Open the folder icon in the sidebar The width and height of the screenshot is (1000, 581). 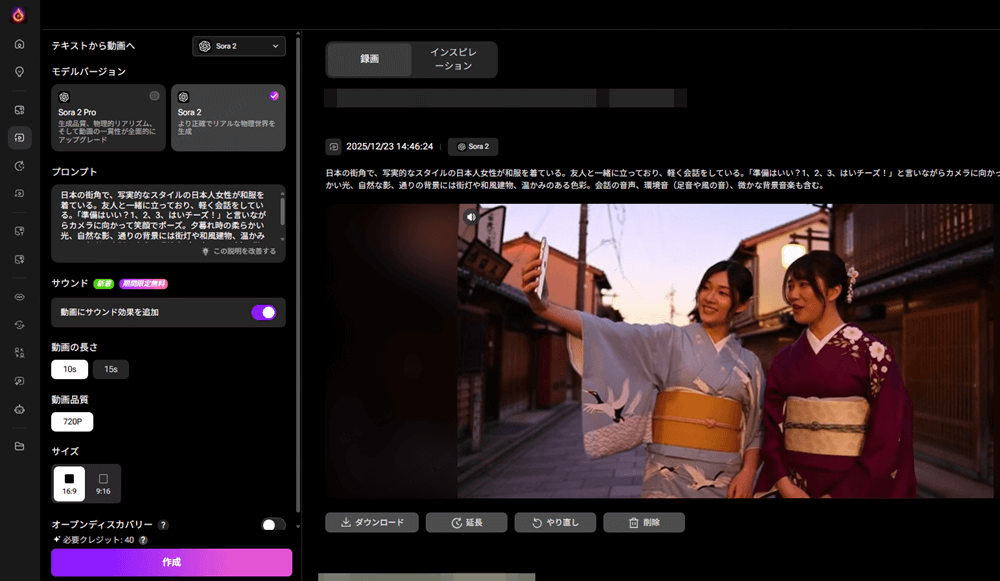tap(19, 445)
